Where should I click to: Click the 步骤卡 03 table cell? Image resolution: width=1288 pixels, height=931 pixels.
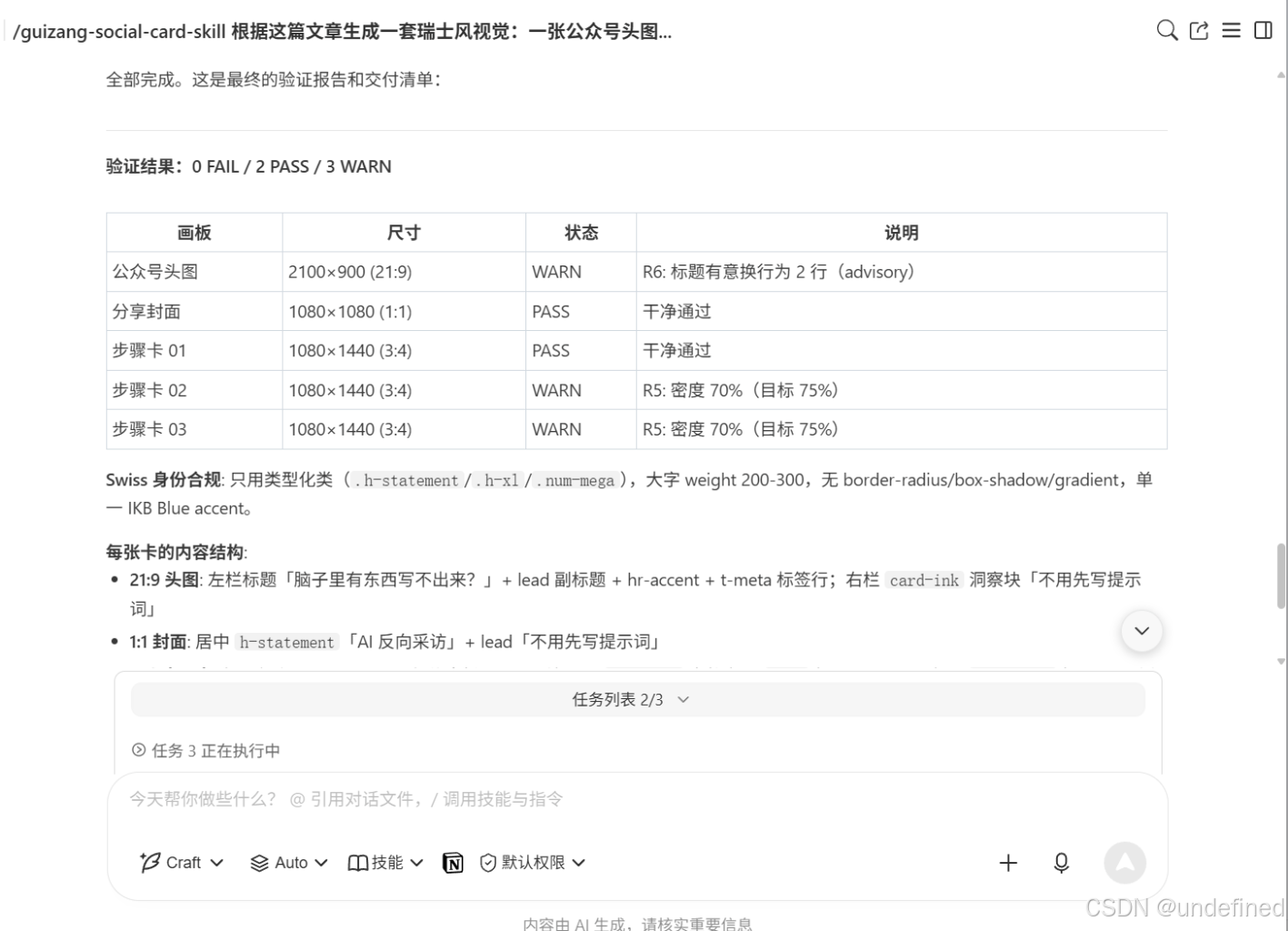pos(195,429)
